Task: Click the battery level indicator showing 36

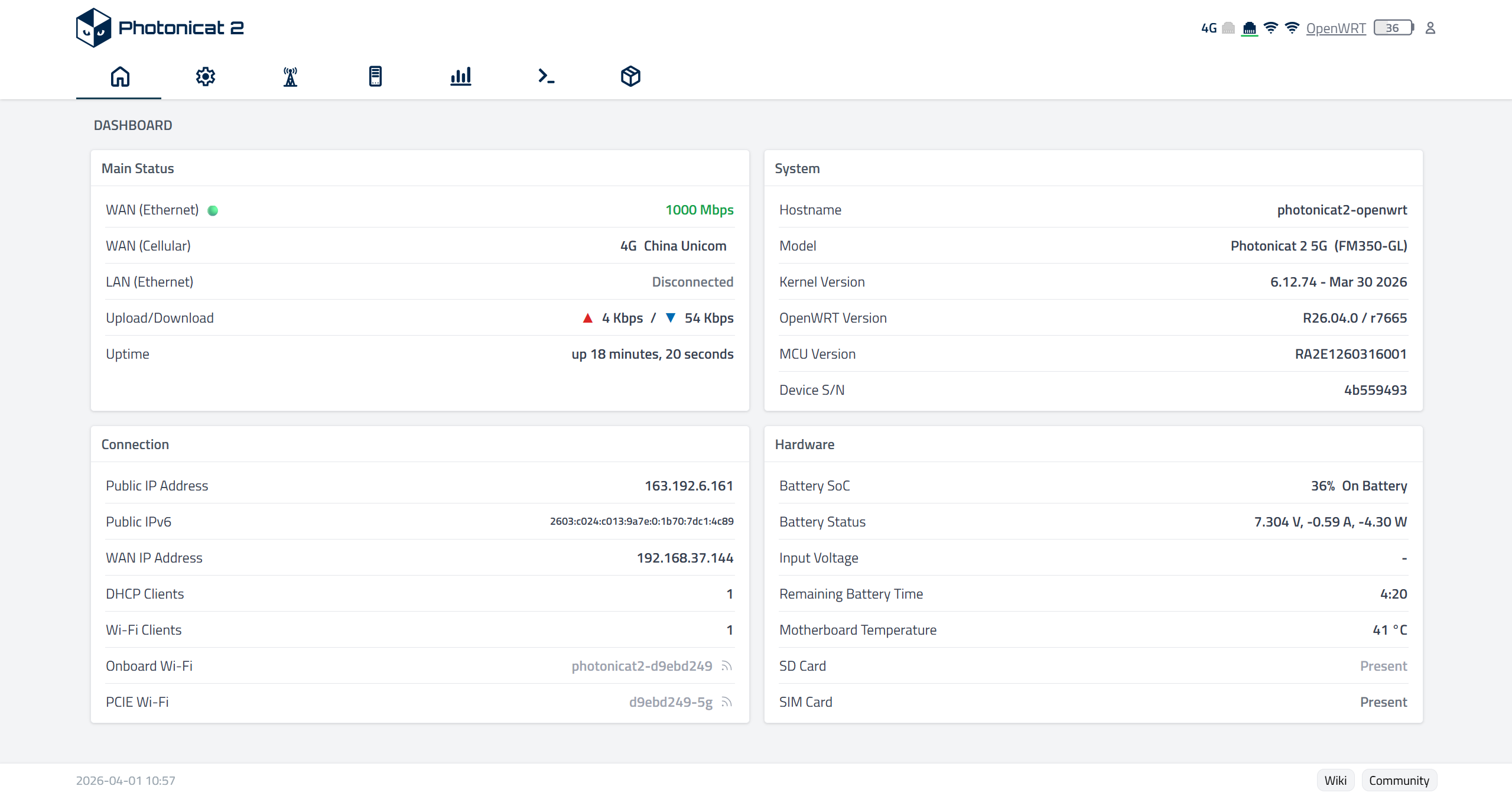Action: tap(1393, 28)
